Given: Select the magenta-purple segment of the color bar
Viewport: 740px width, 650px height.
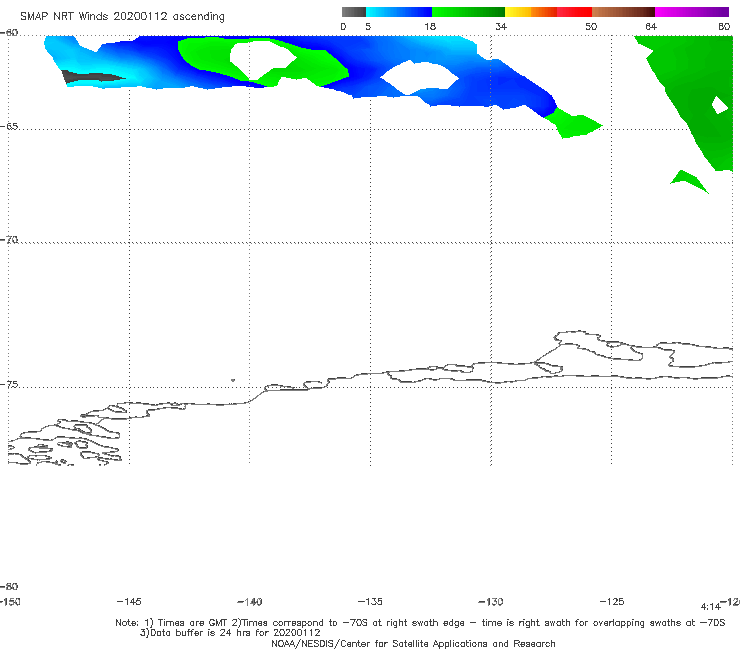Looking at the screenshot, I should pyautogui.click(x=692, y=12).
